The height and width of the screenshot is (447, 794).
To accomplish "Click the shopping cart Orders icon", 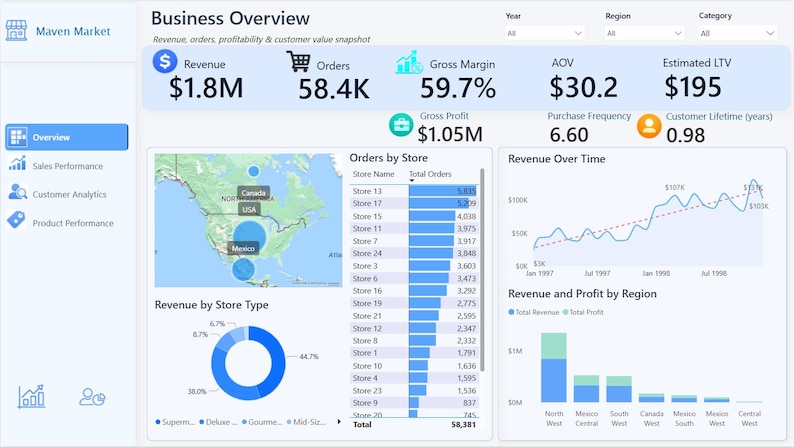I will (x=298, y=61).
